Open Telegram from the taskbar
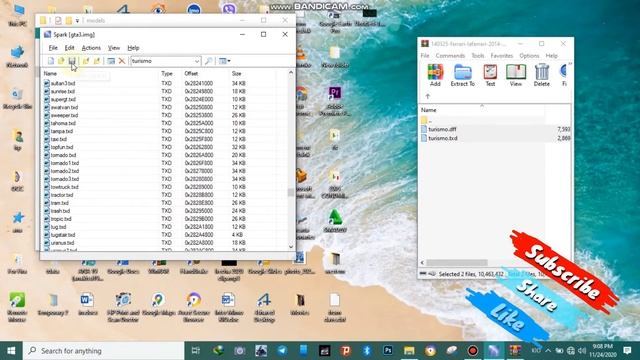 click(282, 351)
